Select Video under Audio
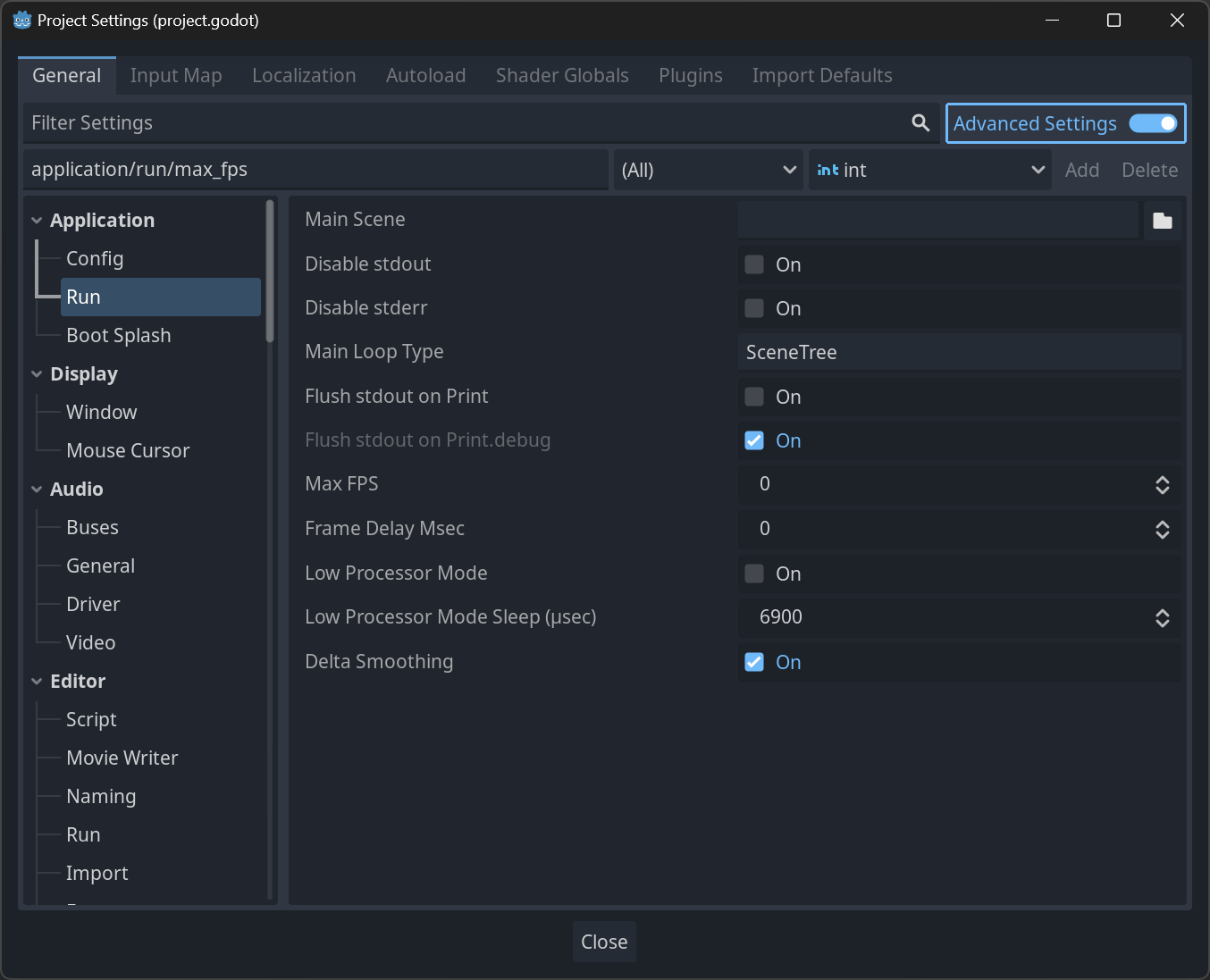The height and width of the screenshot is (980, 1210). (90, 643)
